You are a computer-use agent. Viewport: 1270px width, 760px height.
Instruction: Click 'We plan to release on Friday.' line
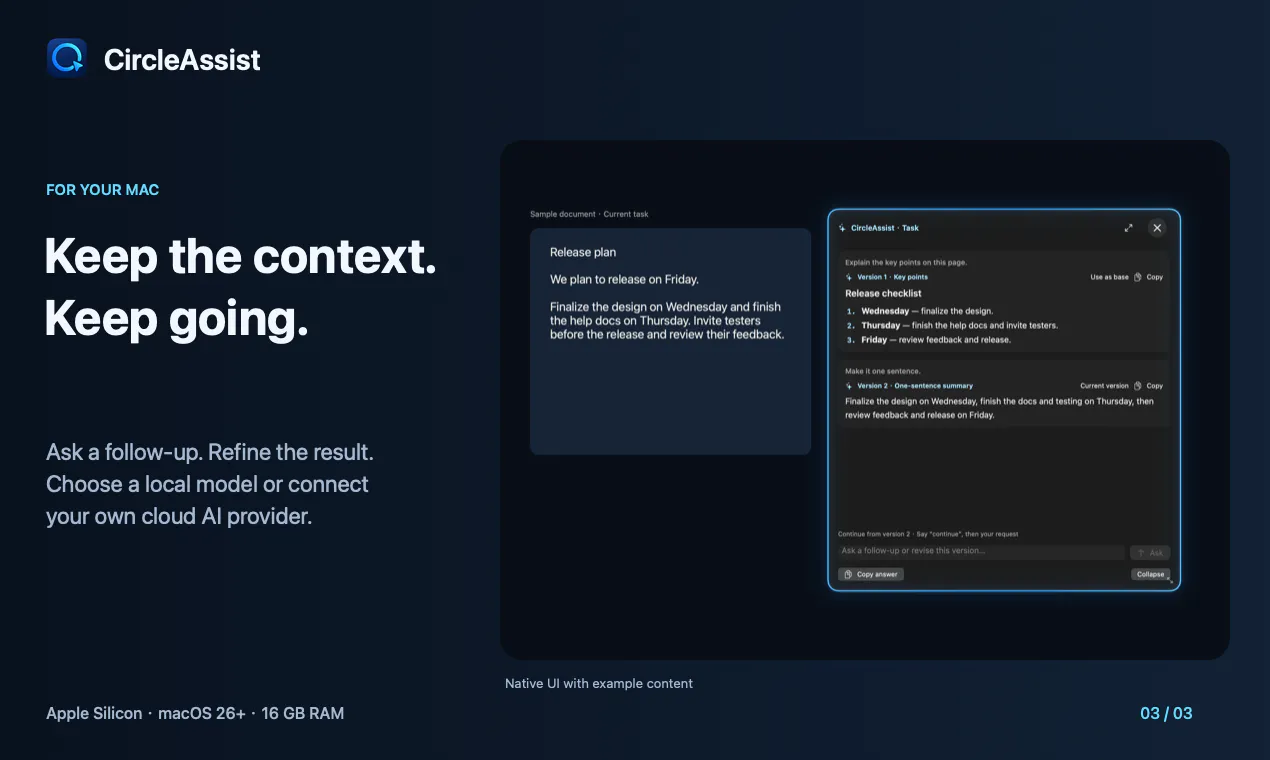pyautogui.click(x=624, y=280)
